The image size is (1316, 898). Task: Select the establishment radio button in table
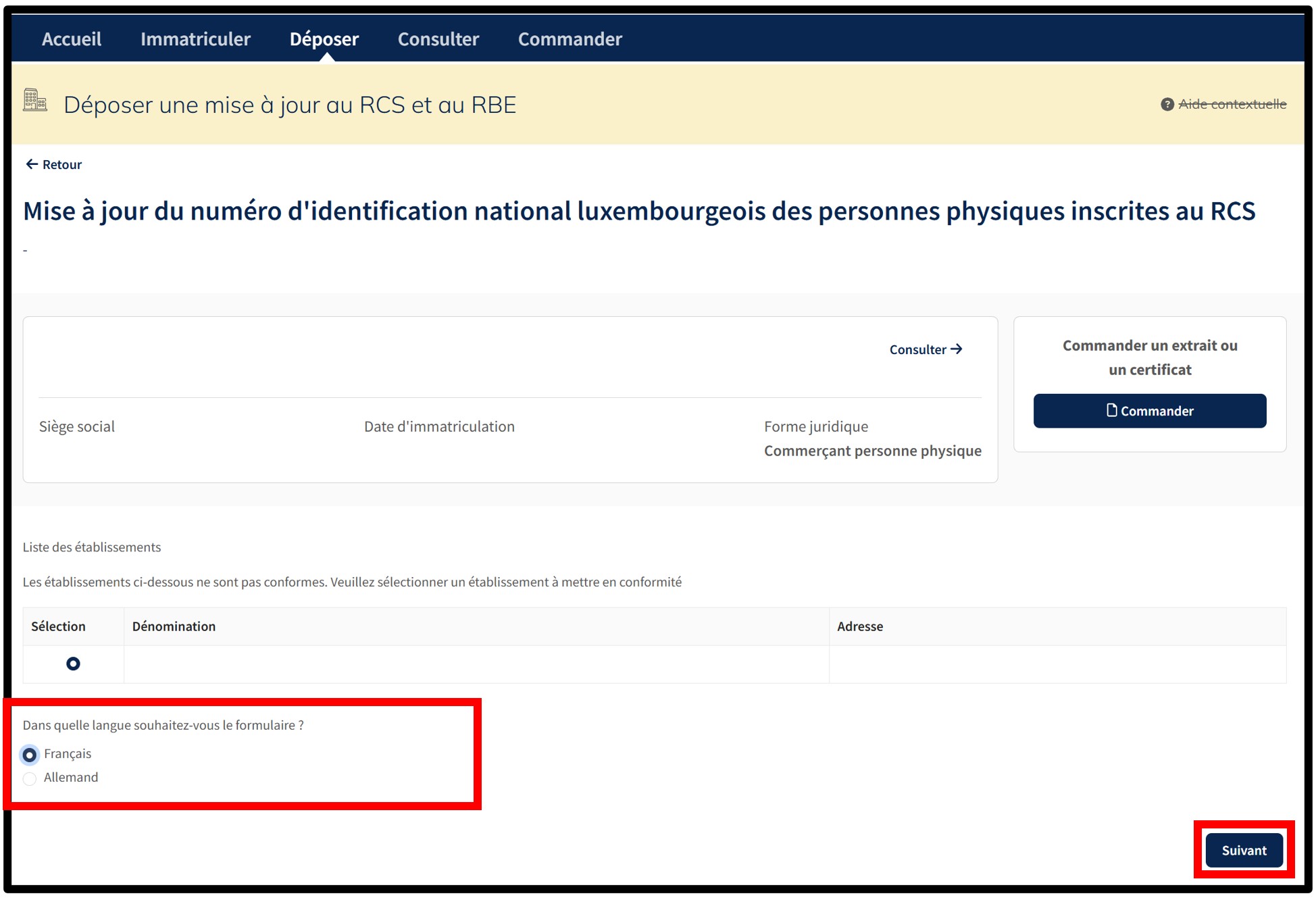[x=73, y=664]
